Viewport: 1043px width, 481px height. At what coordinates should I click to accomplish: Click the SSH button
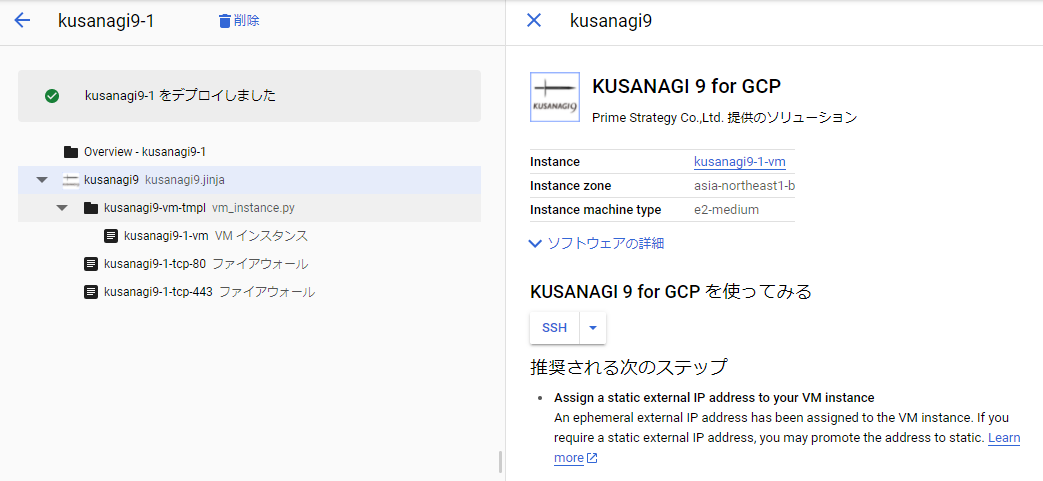tap(555, 328)
